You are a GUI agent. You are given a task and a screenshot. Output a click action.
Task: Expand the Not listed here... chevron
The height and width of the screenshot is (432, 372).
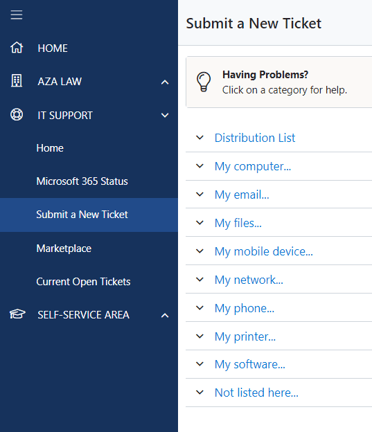[200, 392]
